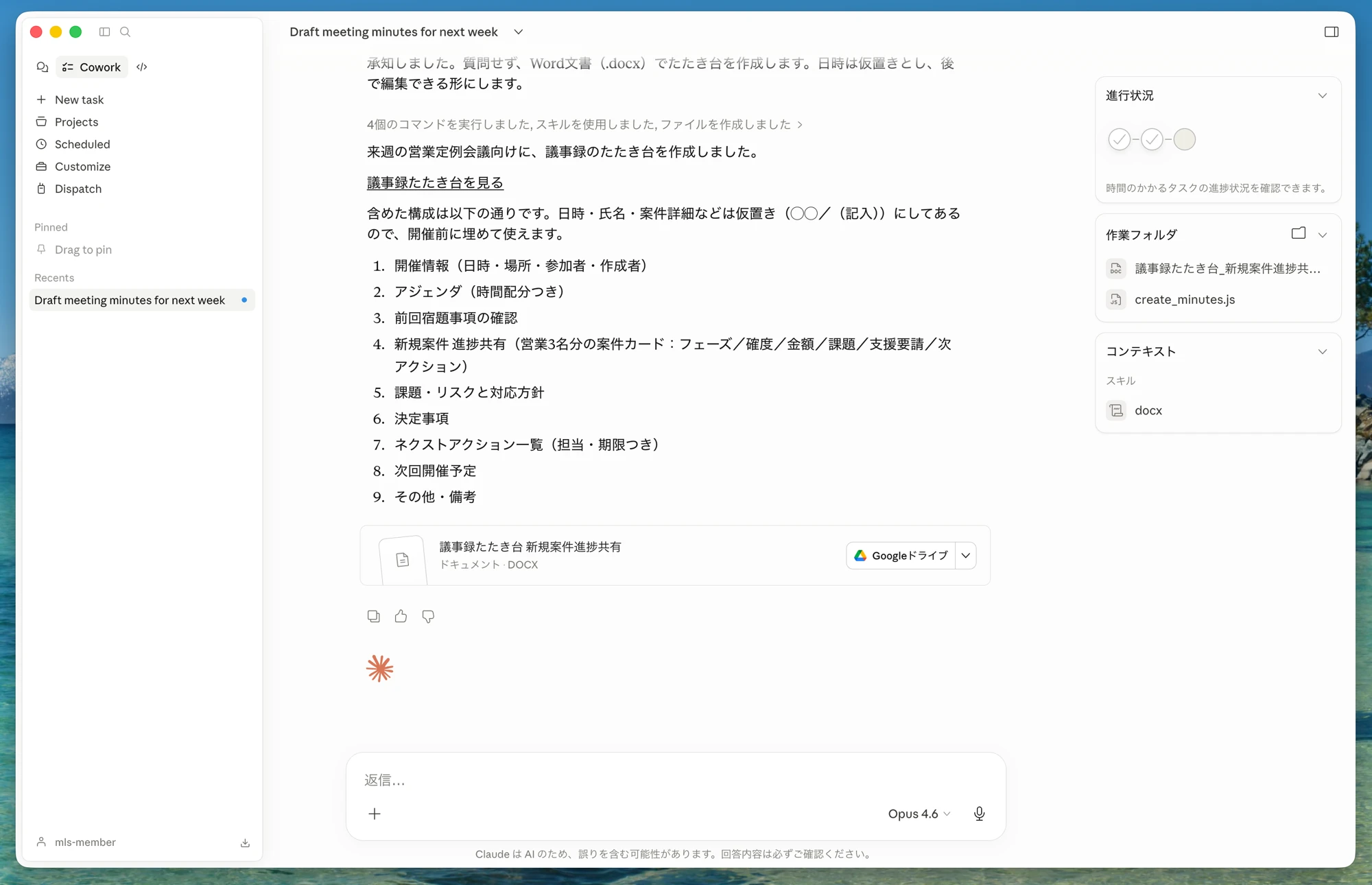Give thumbs up feedback
1372x885 pixels.
coord(401,616)
